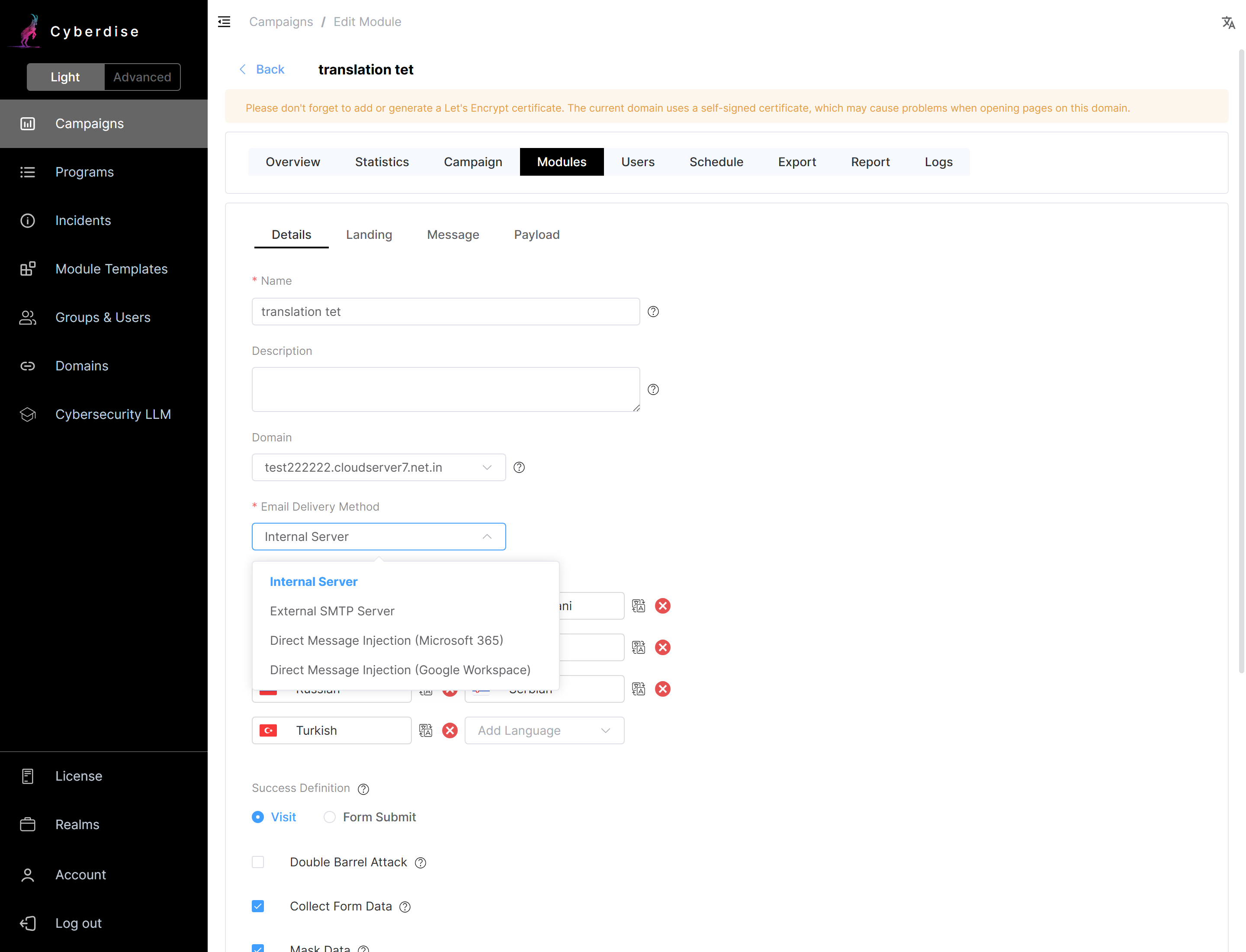Open Programs in the sidebar
The image size is (1246, 952).
[104, 172]
